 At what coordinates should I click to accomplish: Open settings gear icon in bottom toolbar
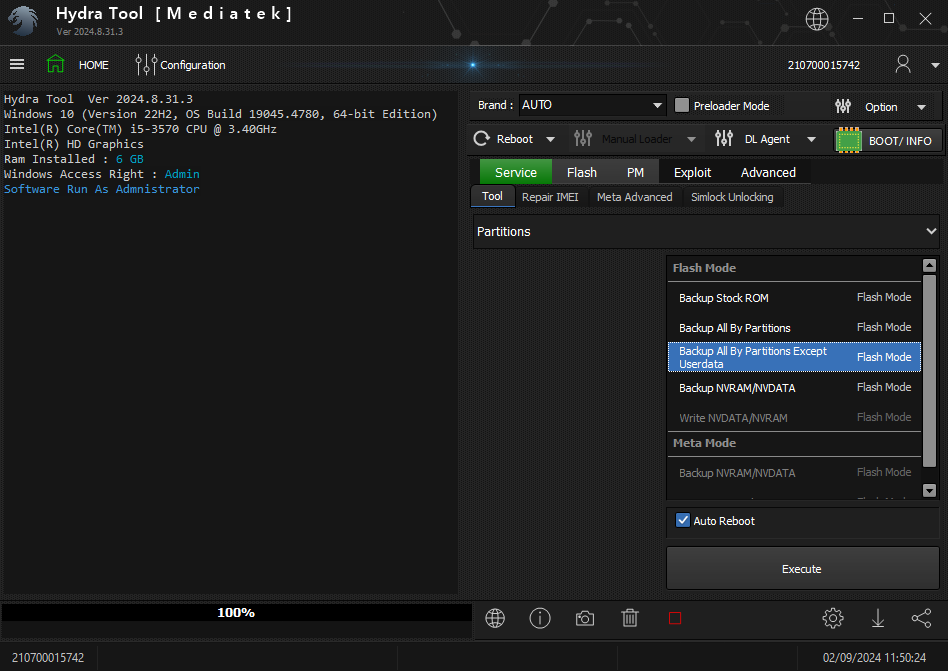click(833, 618)
